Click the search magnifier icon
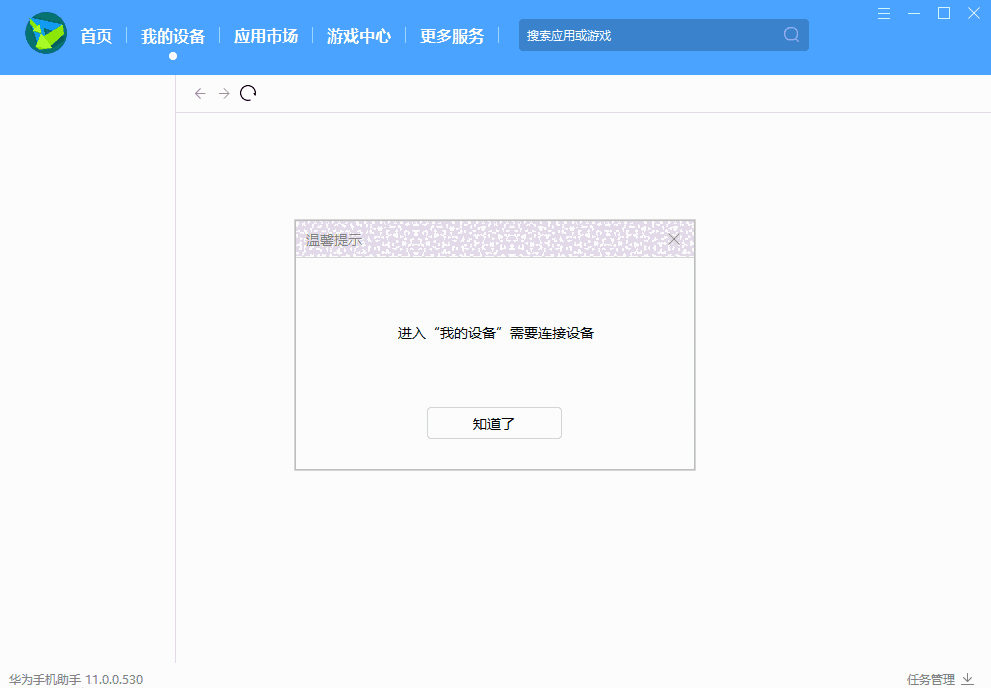The width and height of the screenshot is (991, 688). (791, 35)
